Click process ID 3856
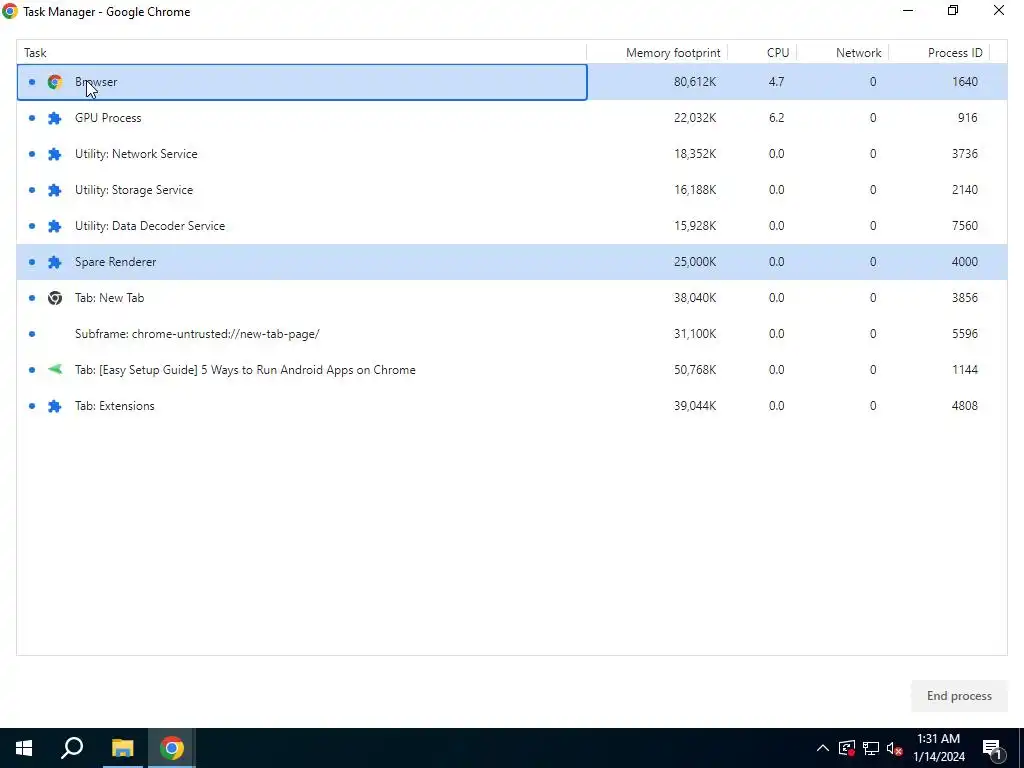Screen dimensions: 1024x768 click(x=965, y=298)
